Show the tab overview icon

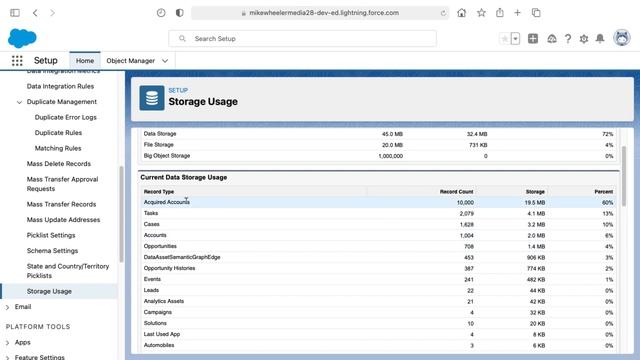coord(536,13)
